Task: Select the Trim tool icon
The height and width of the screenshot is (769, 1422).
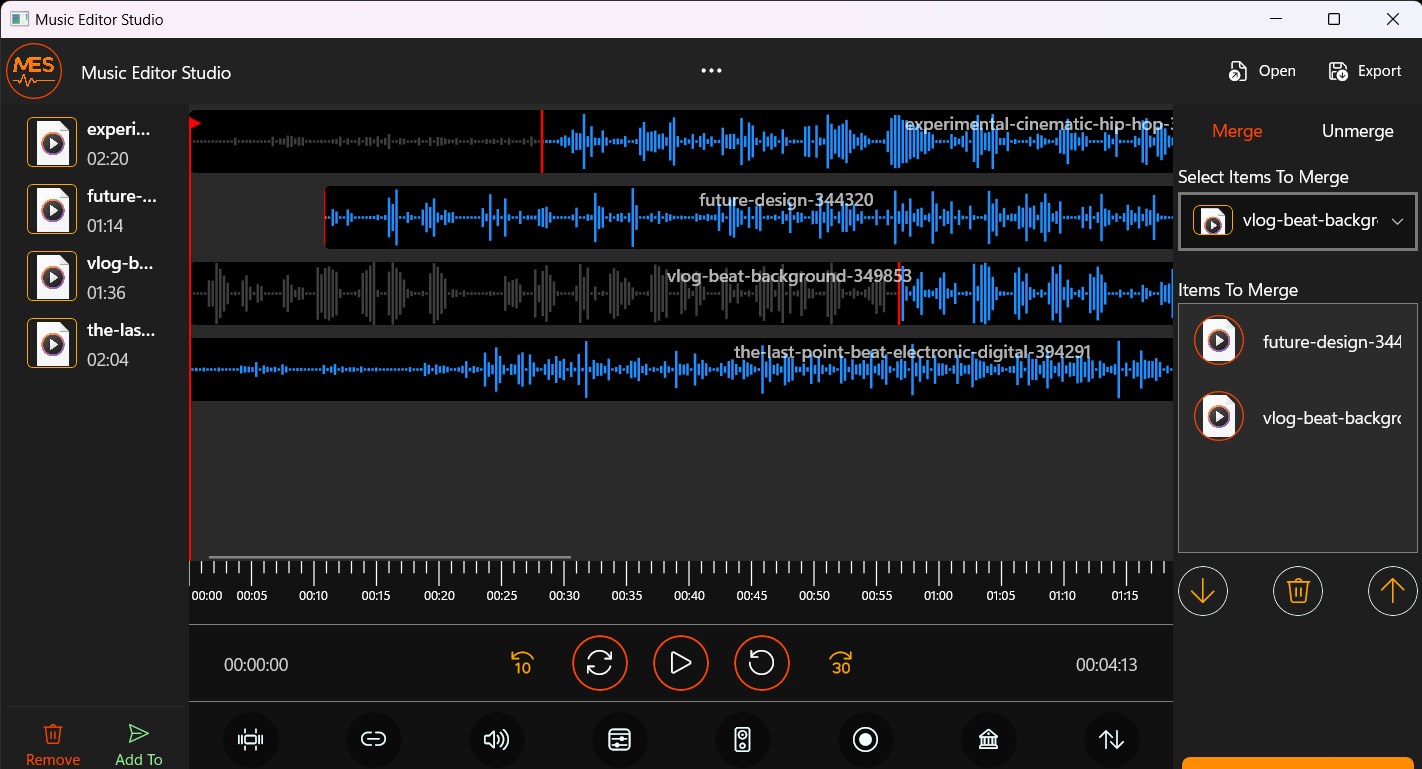Action: click(251, 740)
